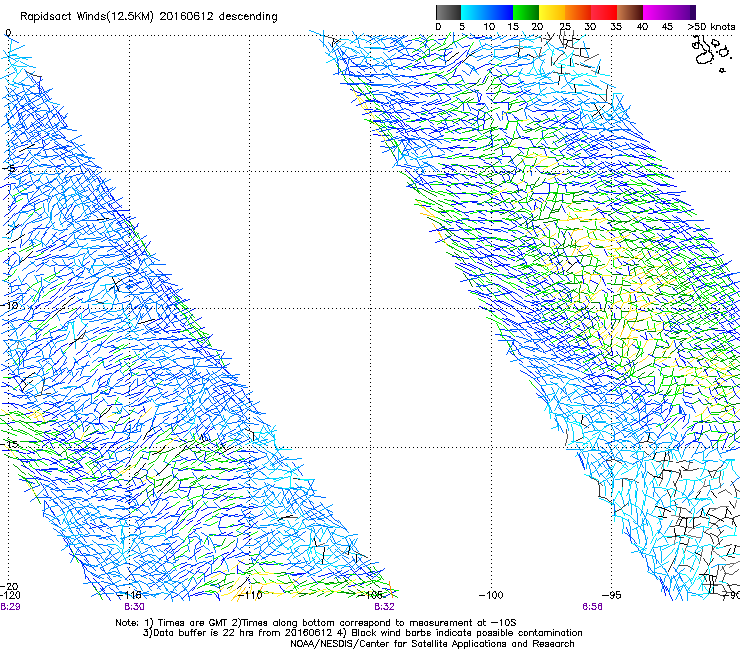Viewport: 740px width, 650px height.
Task: Click the '-20' latitude axis label
Action: click(x=9, y=586)
